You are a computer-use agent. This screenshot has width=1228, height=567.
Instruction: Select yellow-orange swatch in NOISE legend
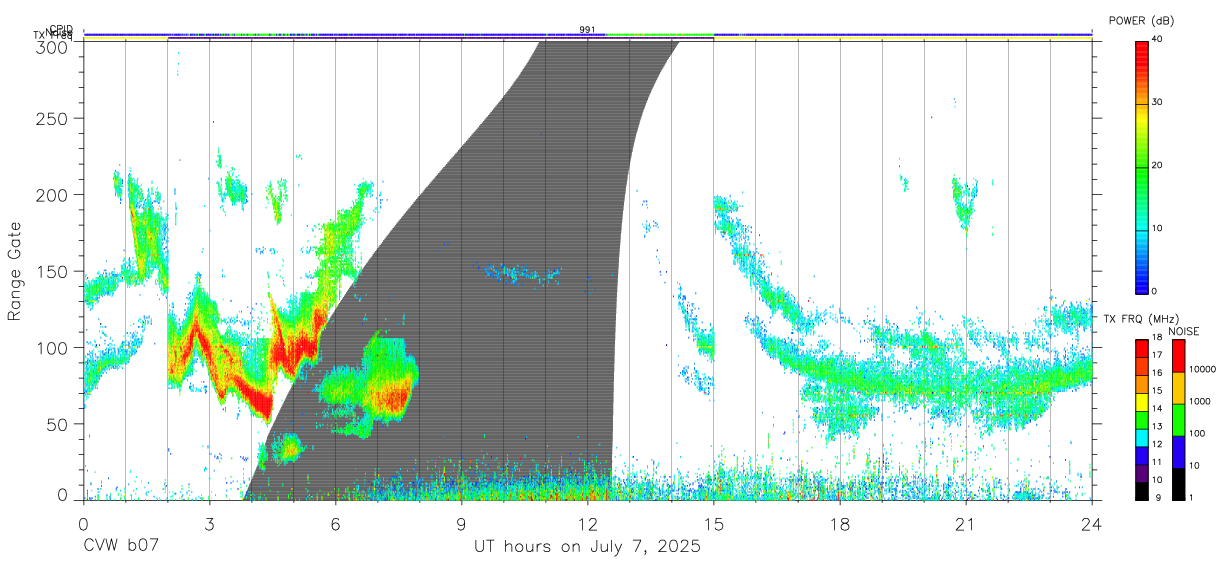[x=1178, y=388]
